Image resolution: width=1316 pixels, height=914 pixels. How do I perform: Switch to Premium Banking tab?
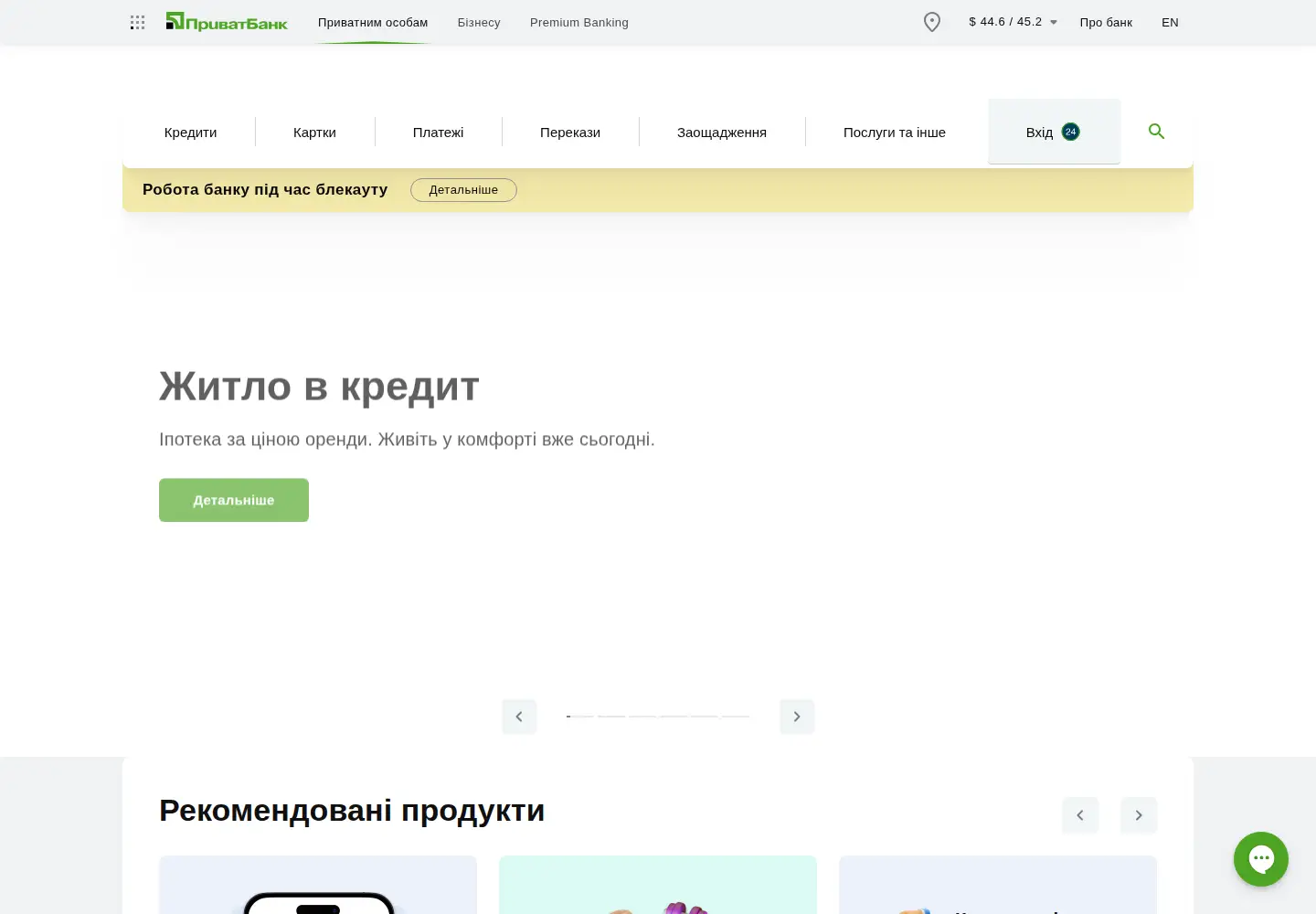click(579, 22)
